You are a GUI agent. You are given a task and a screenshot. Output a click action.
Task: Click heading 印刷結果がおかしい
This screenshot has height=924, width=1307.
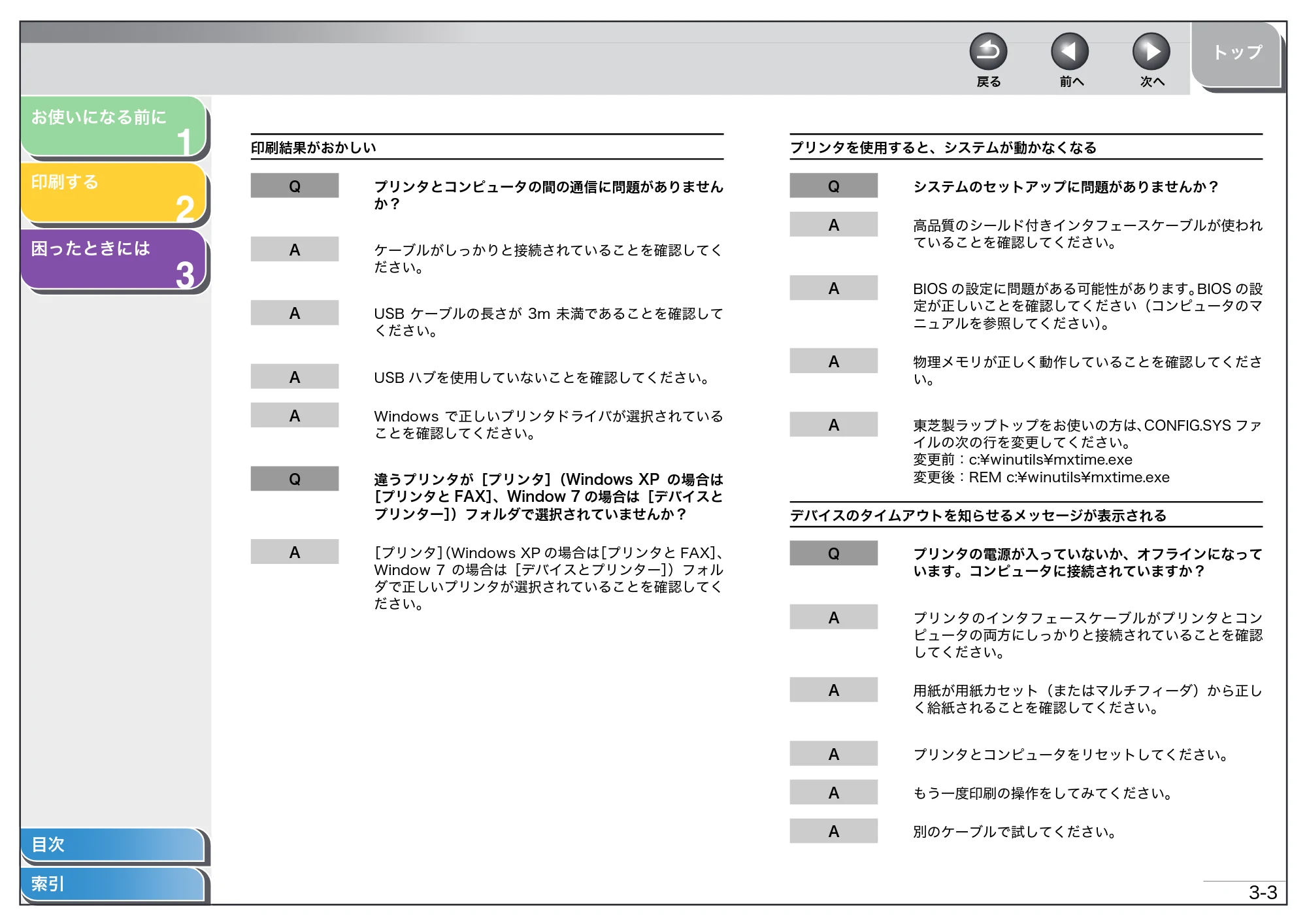coord(313,148)
